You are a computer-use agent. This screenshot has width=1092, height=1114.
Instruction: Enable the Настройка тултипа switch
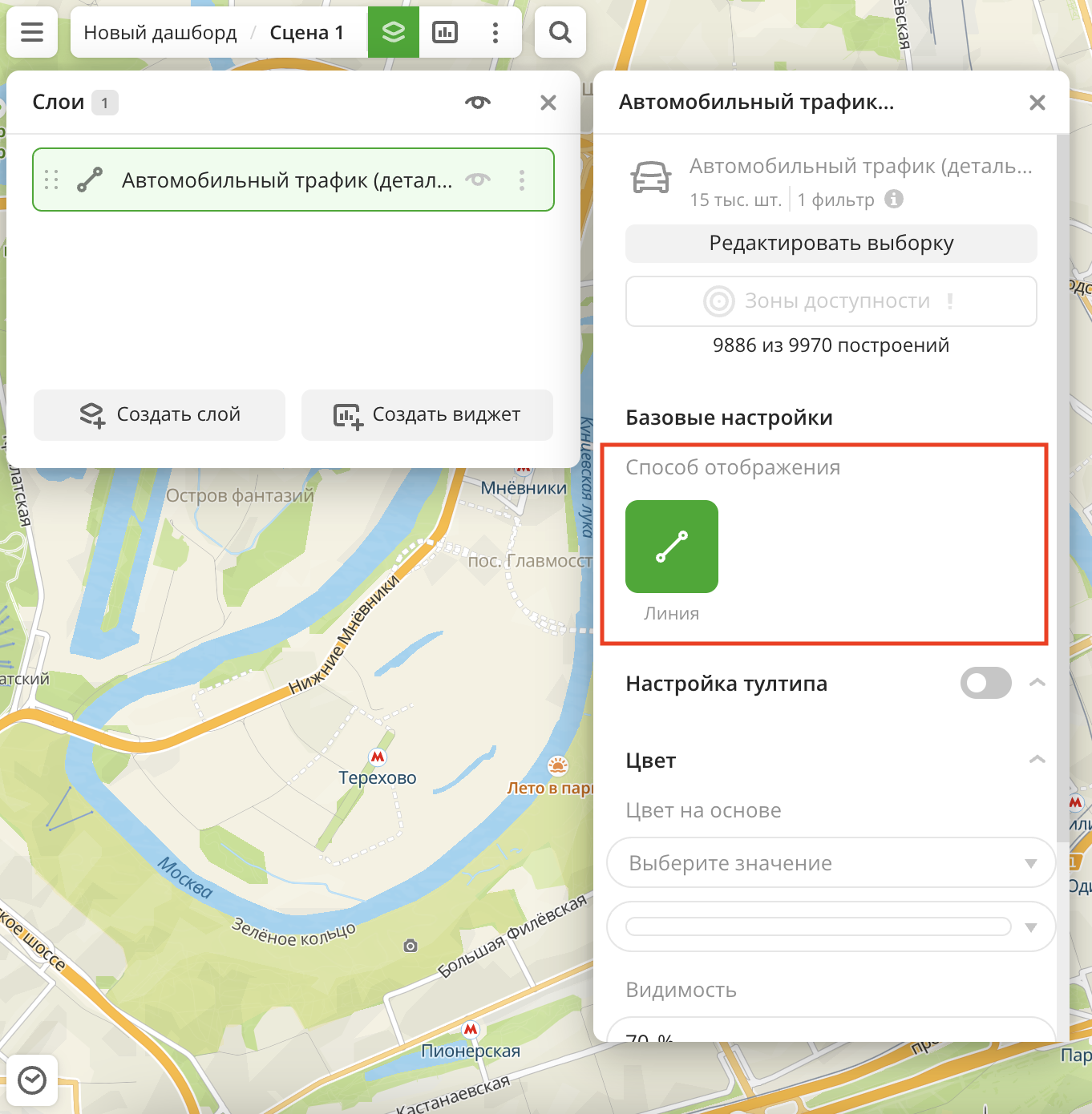pos(985,683)
